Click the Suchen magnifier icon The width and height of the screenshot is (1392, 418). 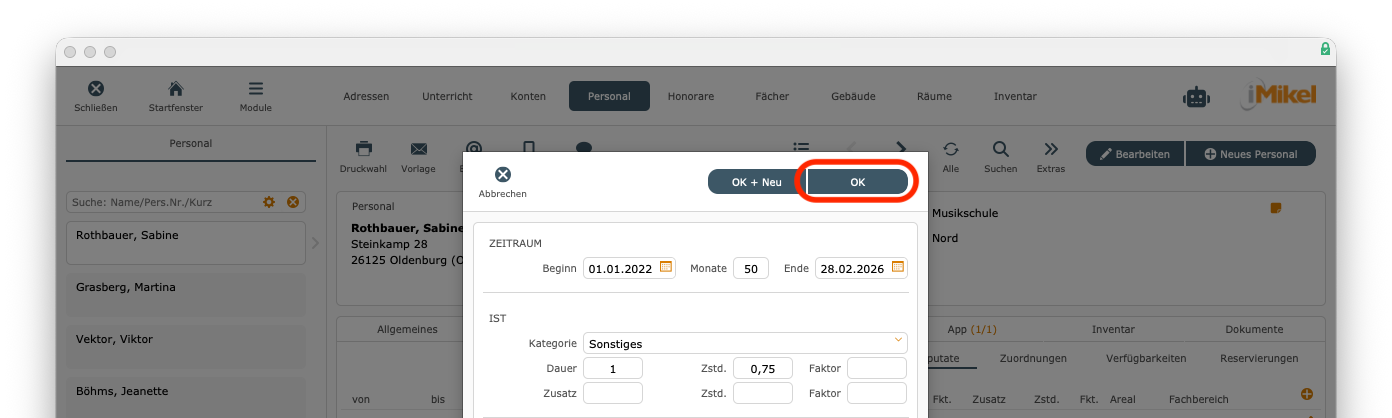point(1000,149)
